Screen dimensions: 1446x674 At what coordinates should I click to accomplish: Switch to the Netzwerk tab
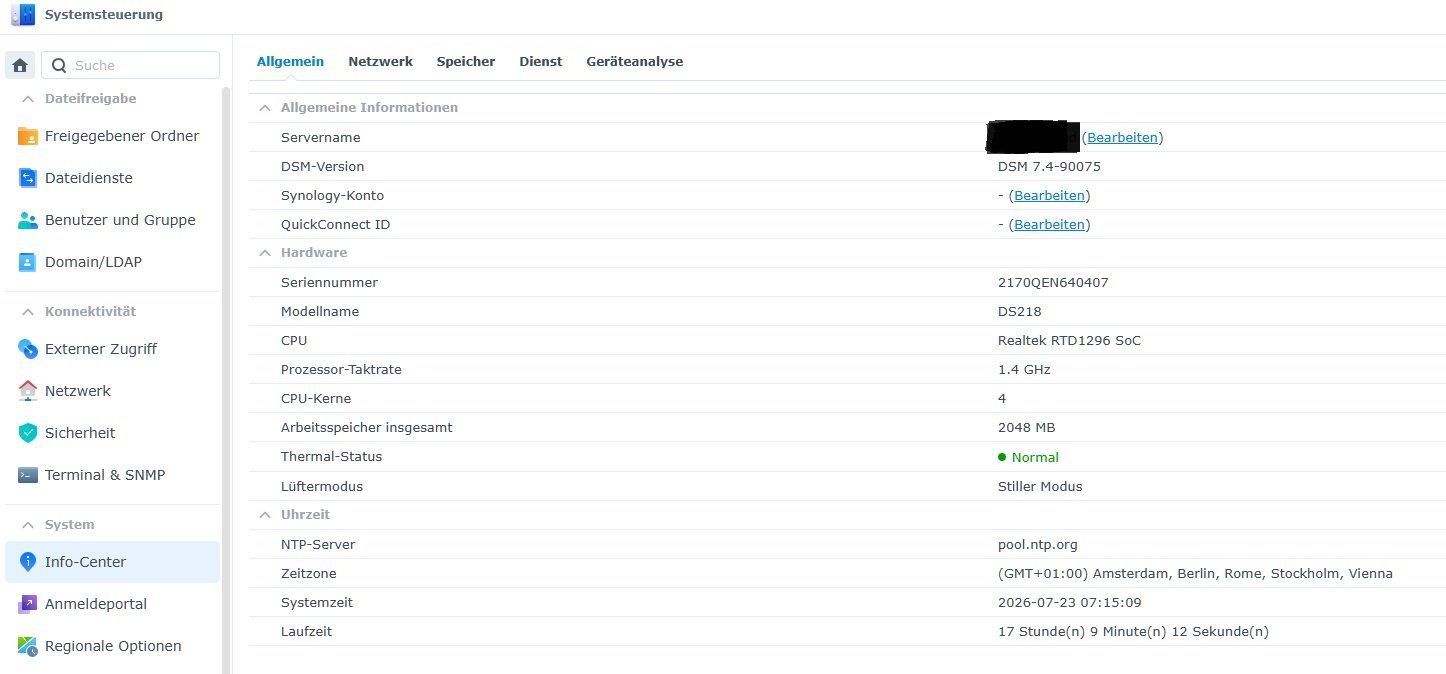[x=380, y=61]
